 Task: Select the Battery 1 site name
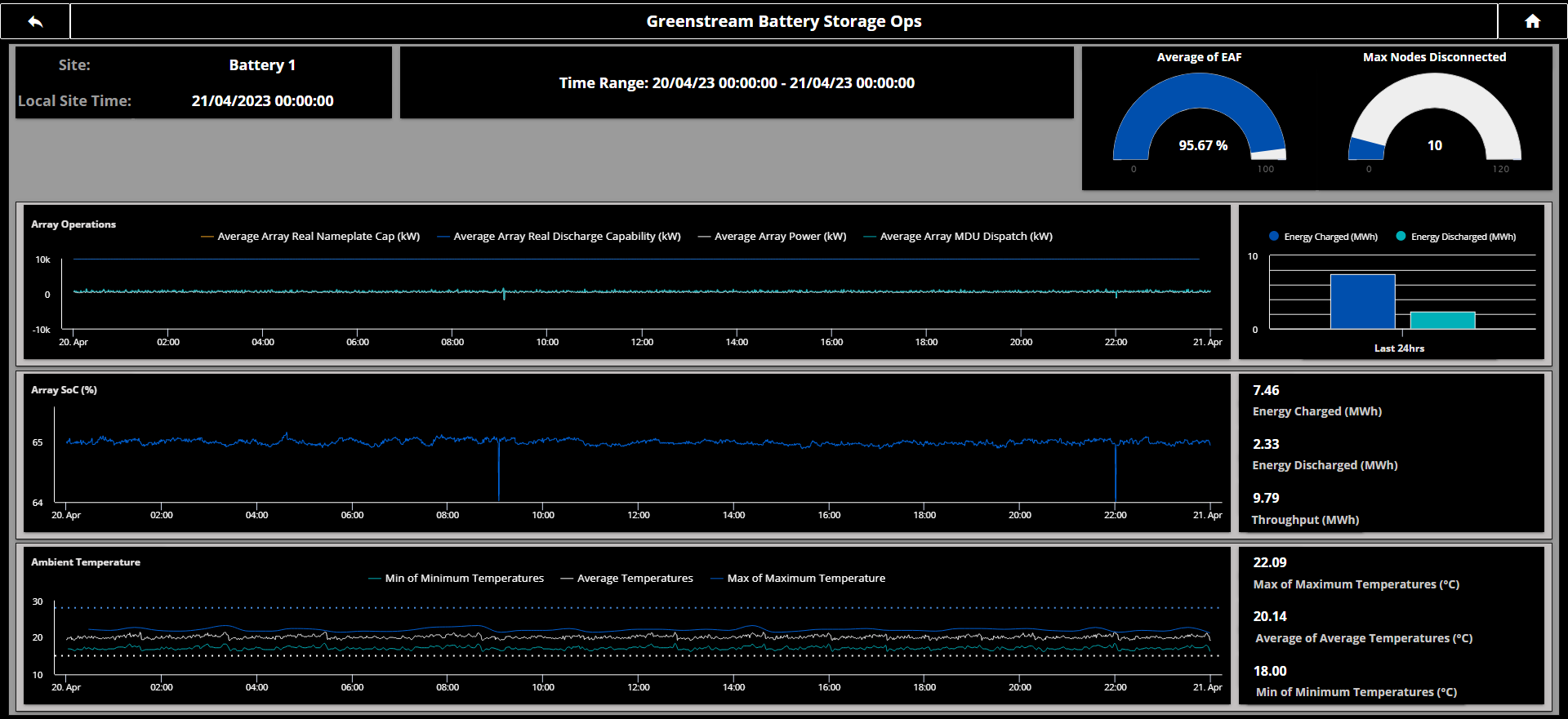point(262,65)
